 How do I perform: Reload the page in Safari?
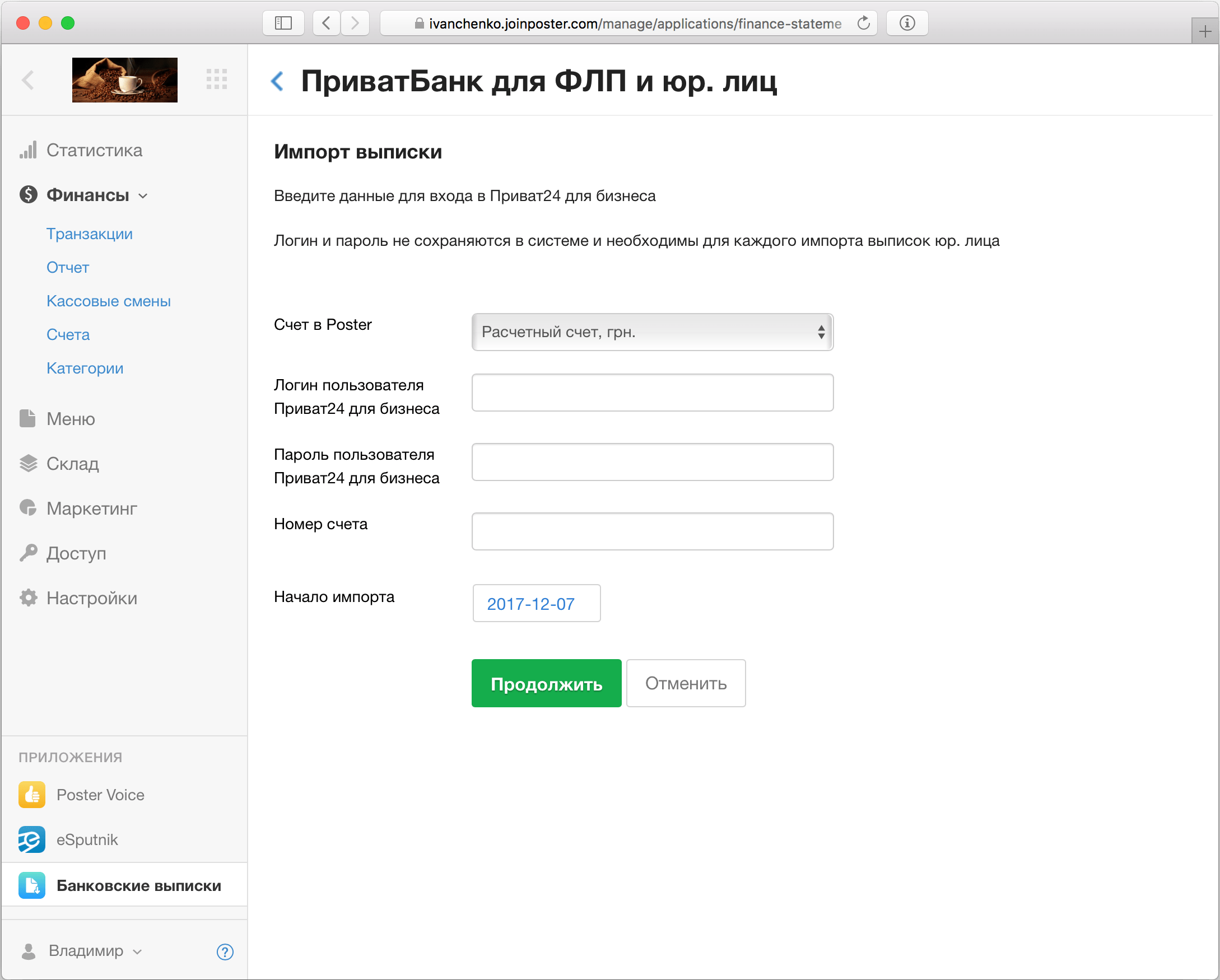pos(864,23)
